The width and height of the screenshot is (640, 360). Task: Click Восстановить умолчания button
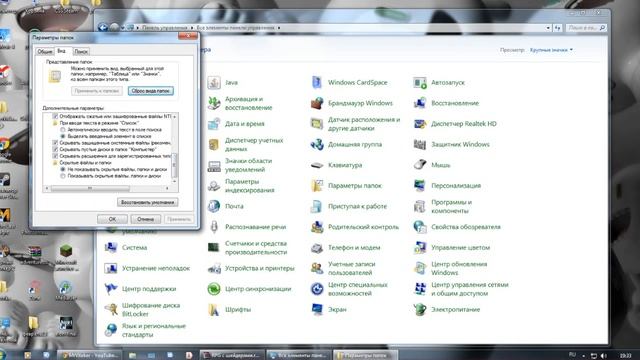[x=147, y=202]
